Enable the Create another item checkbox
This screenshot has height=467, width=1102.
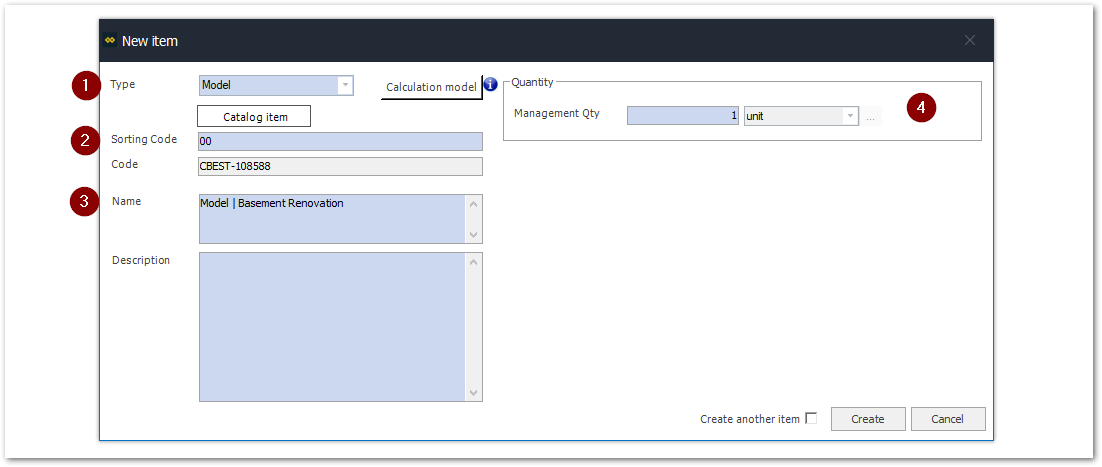pyautogui.click(x=811, y=418)
